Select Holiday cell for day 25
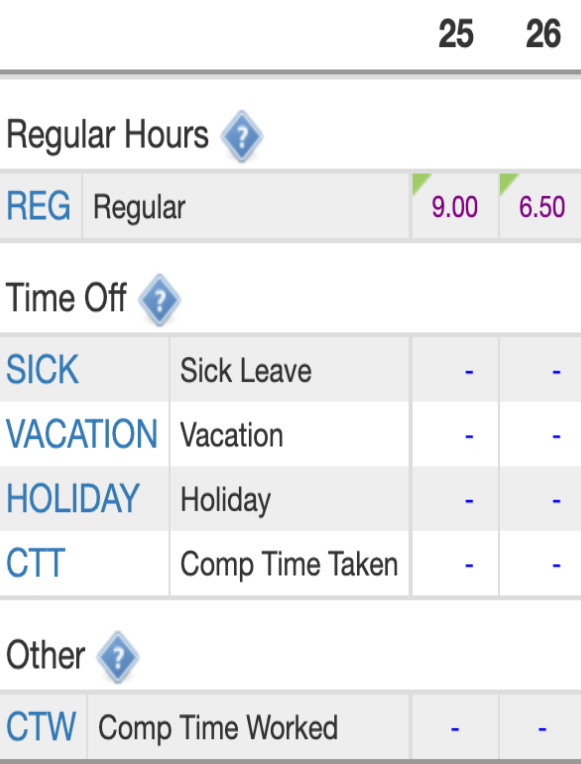The height and width of the screenshot is (764, 581). 455,498
